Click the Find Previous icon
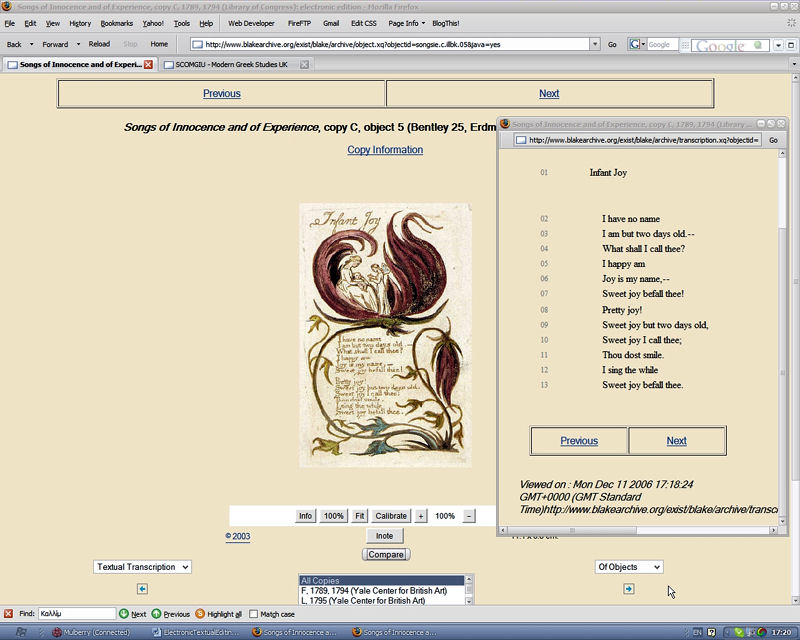800x640 pixels. click(x=156, y=614)
